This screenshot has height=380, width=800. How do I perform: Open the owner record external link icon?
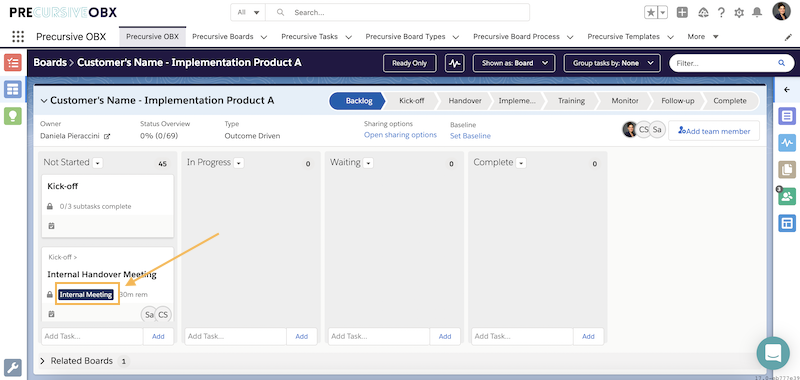(x=107, y=136)
